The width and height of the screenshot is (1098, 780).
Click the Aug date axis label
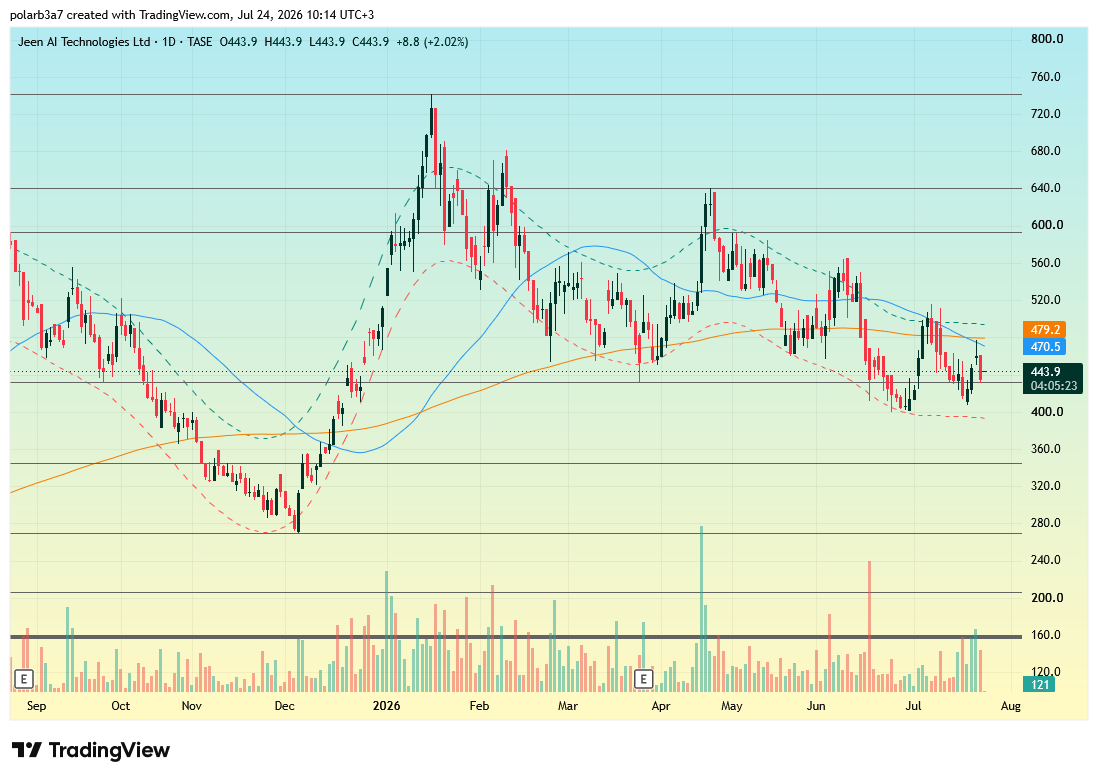(1010, 706)
